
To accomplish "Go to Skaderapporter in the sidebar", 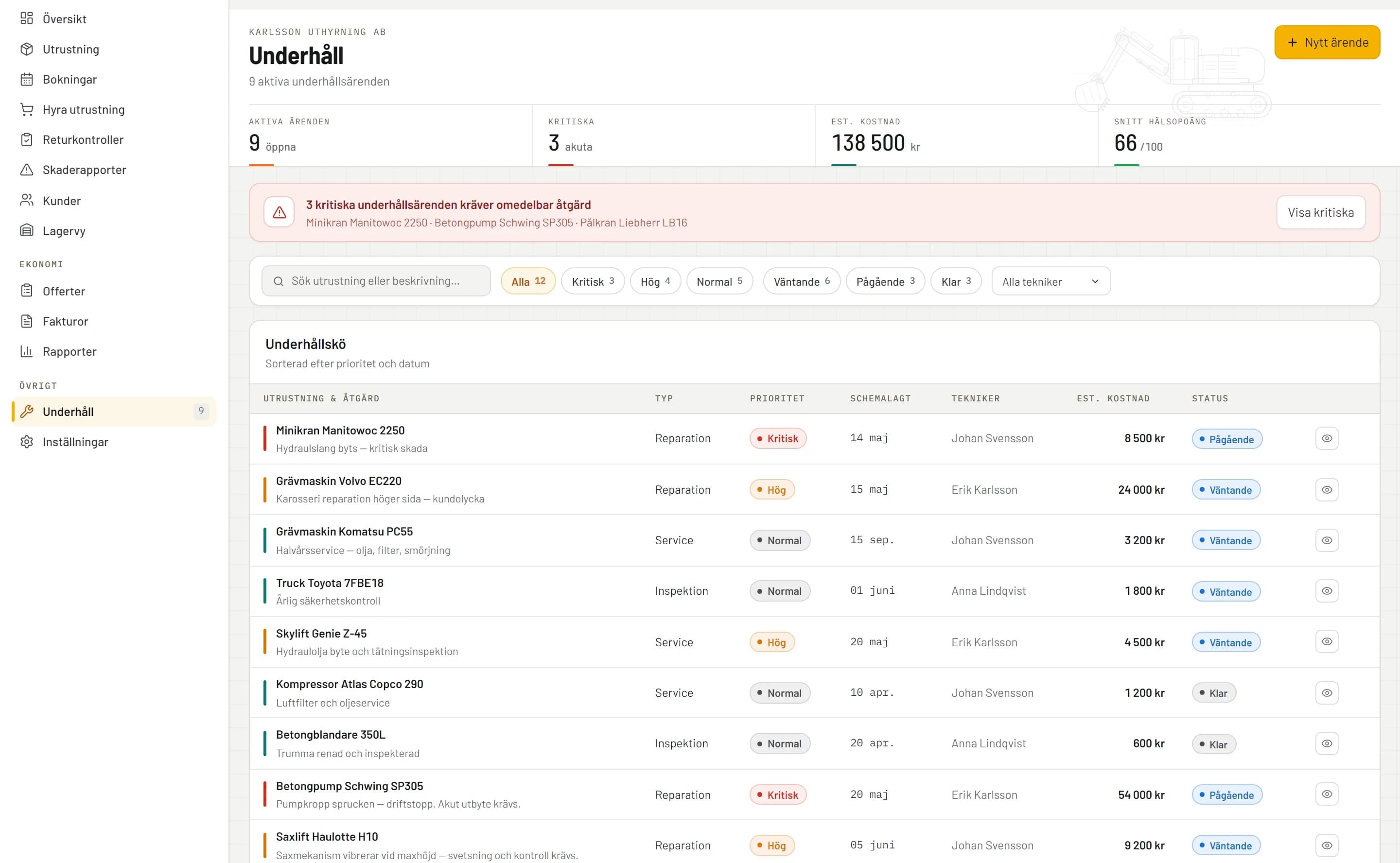I will coord(114,170).
